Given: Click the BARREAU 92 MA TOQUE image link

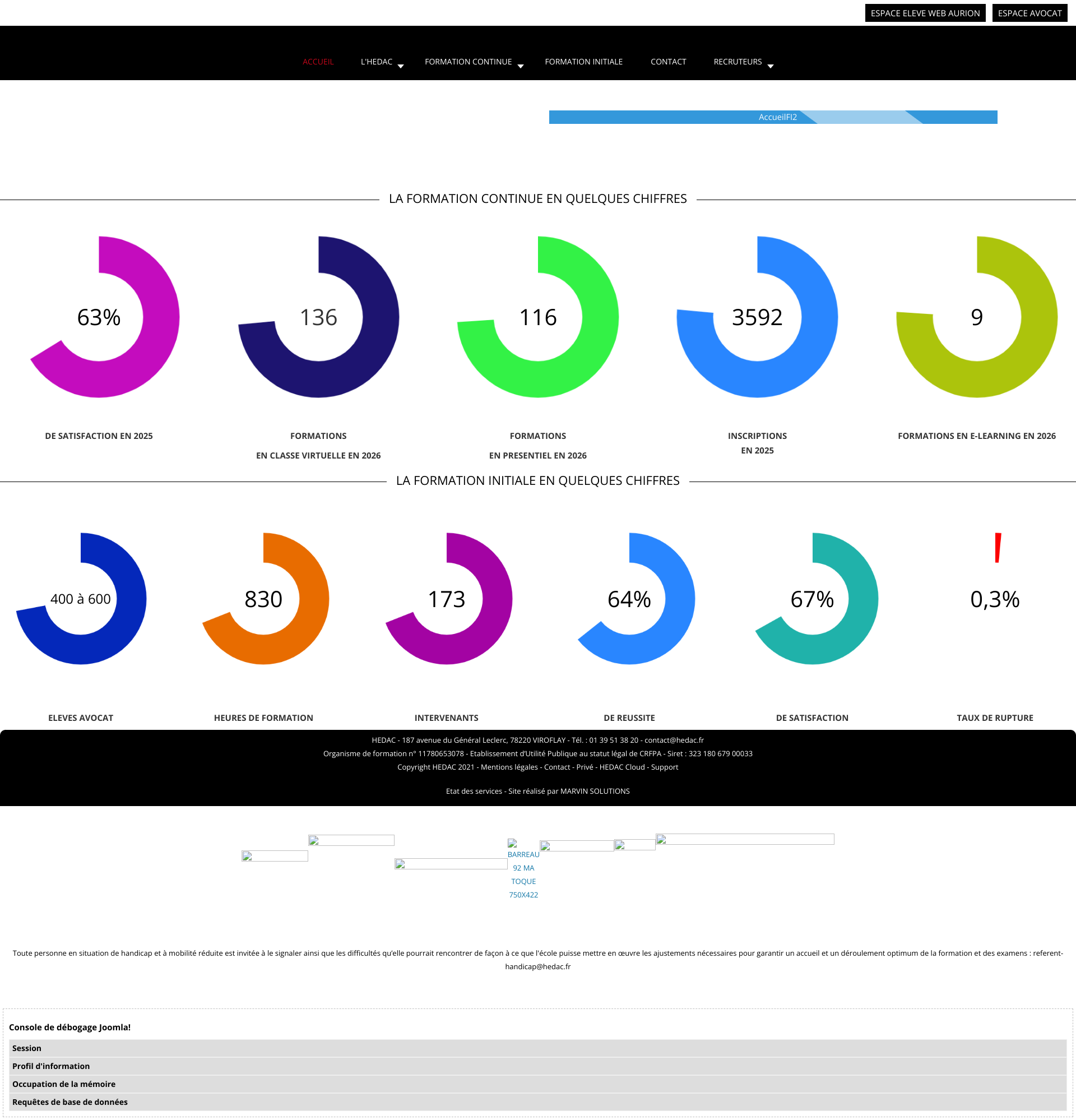Looking at the screenshot, I should tap(523, 869).
